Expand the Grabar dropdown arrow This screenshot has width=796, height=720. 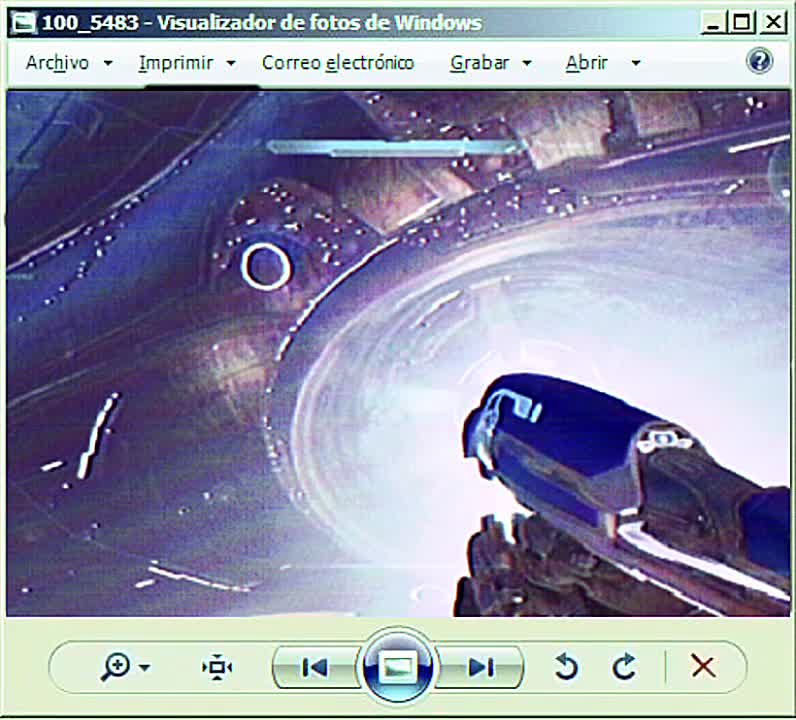coord(527,63)
